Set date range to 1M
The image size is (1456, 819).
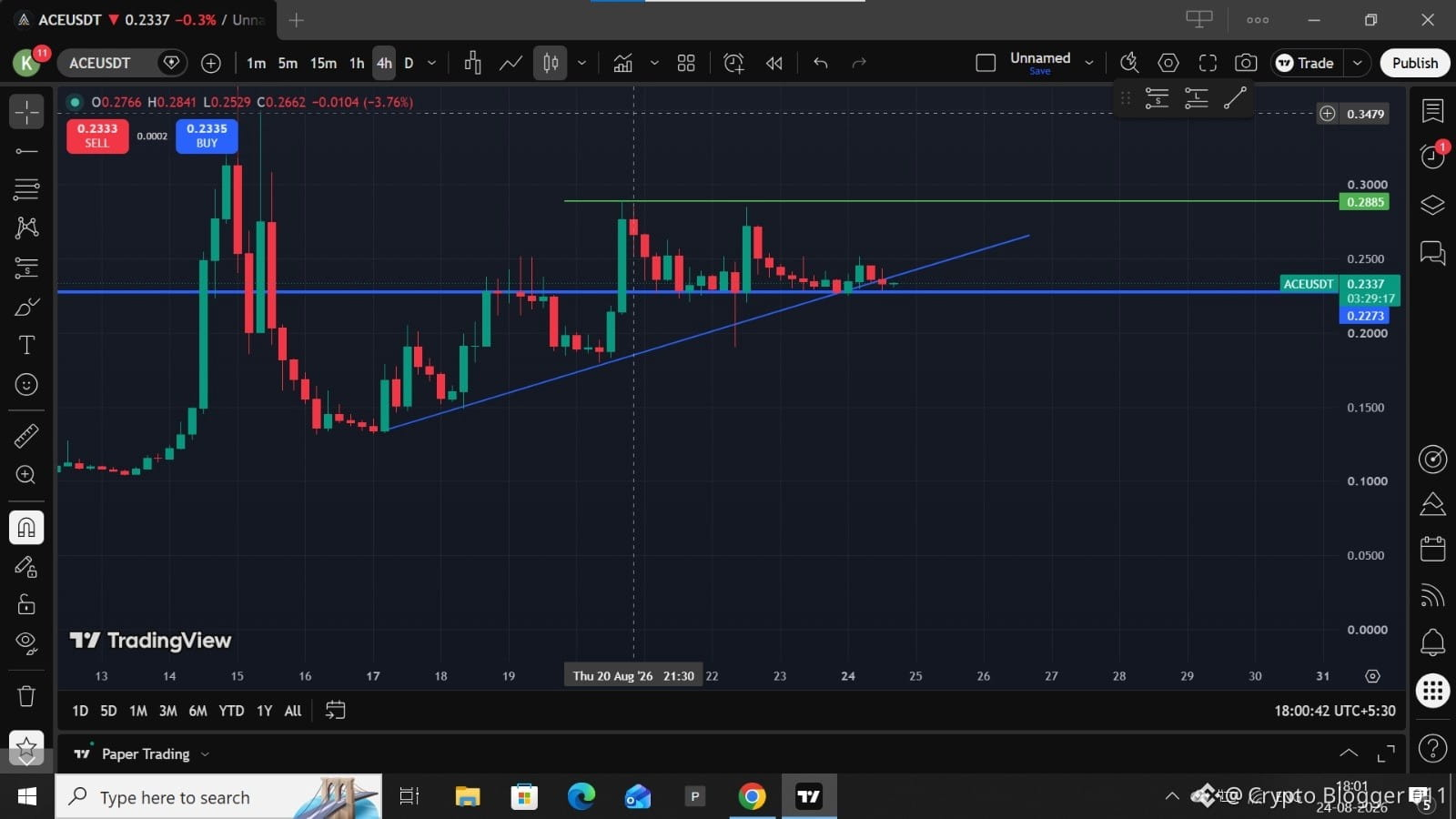(x=137, y=711)
